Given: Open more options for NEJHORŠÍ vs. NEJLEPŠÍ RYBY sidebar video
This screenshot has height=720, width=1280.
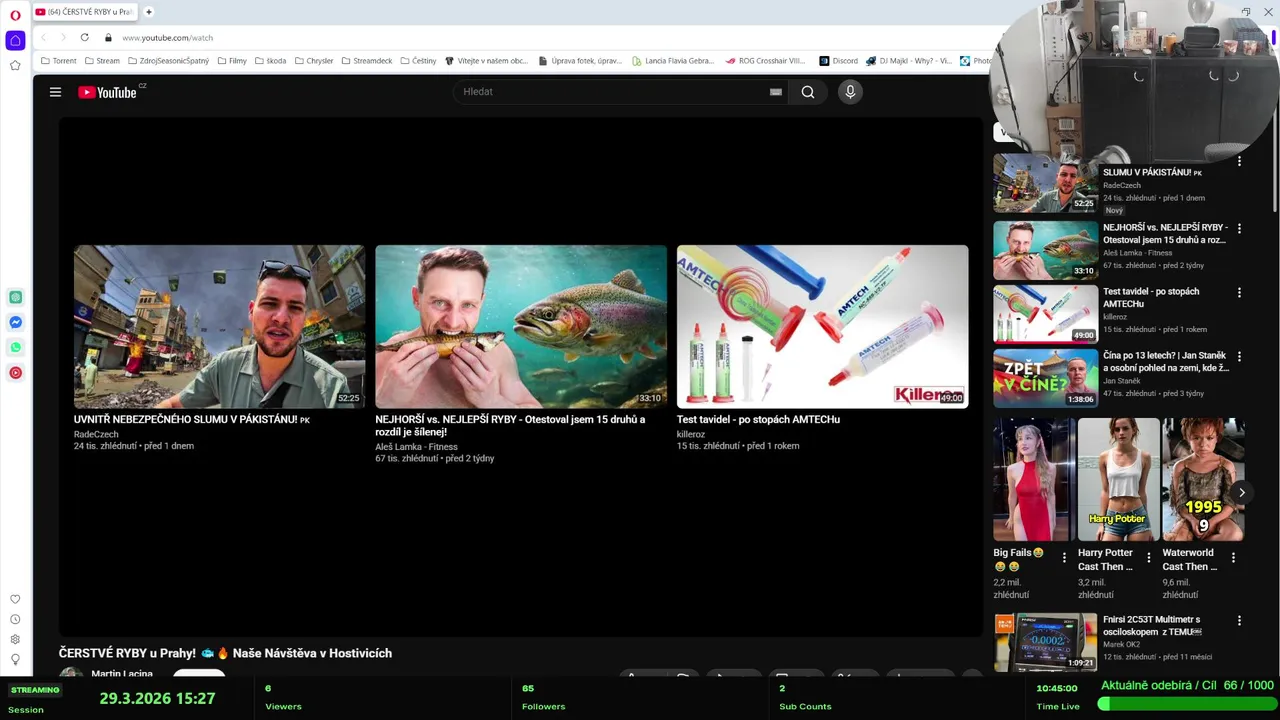Looking at the screenshot, I should [1239, 228].
